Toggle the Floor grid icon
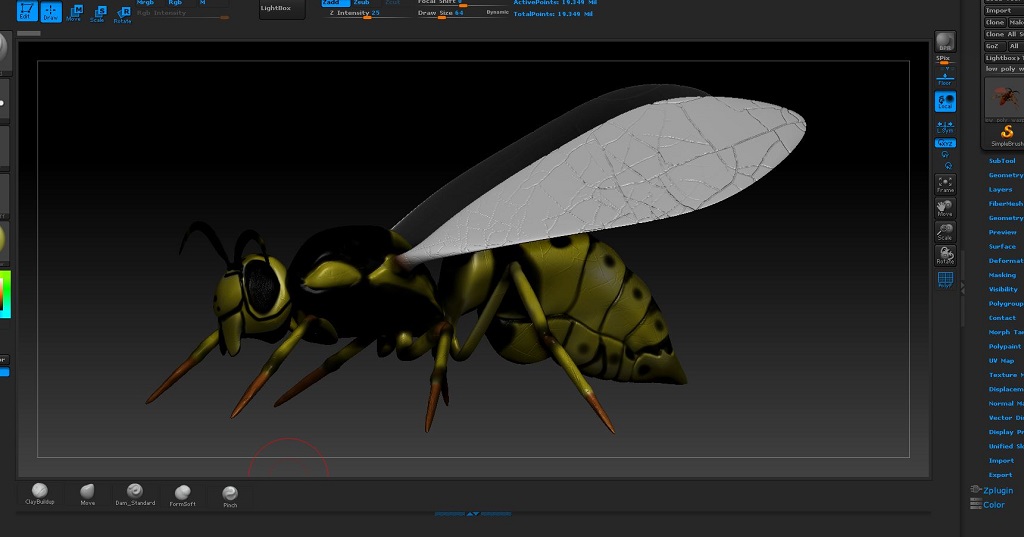Viewport: 1024px width, 537px height. pyautogui.click(x=945, y=77)
